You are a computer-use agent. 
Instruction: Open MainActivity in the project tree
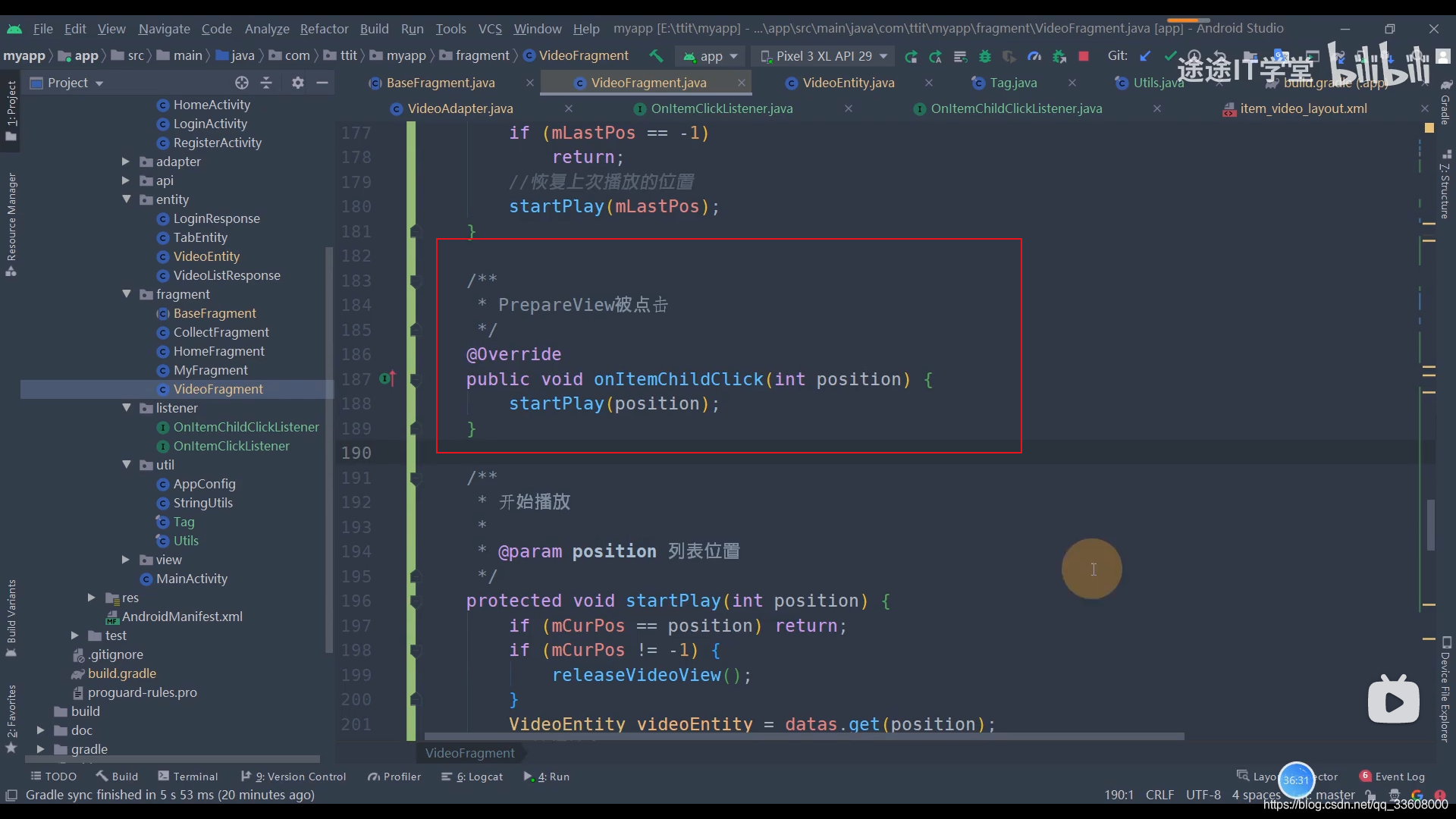191,579
